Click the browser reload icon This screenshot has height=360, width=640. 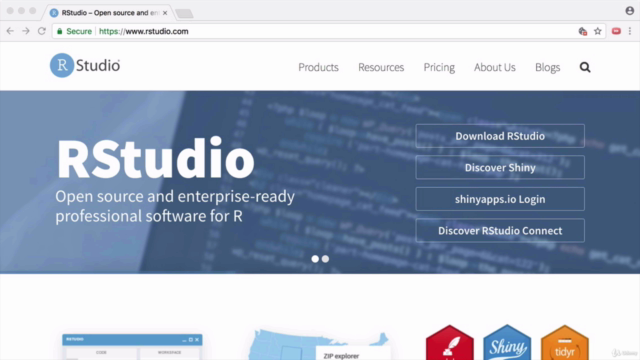42,31
